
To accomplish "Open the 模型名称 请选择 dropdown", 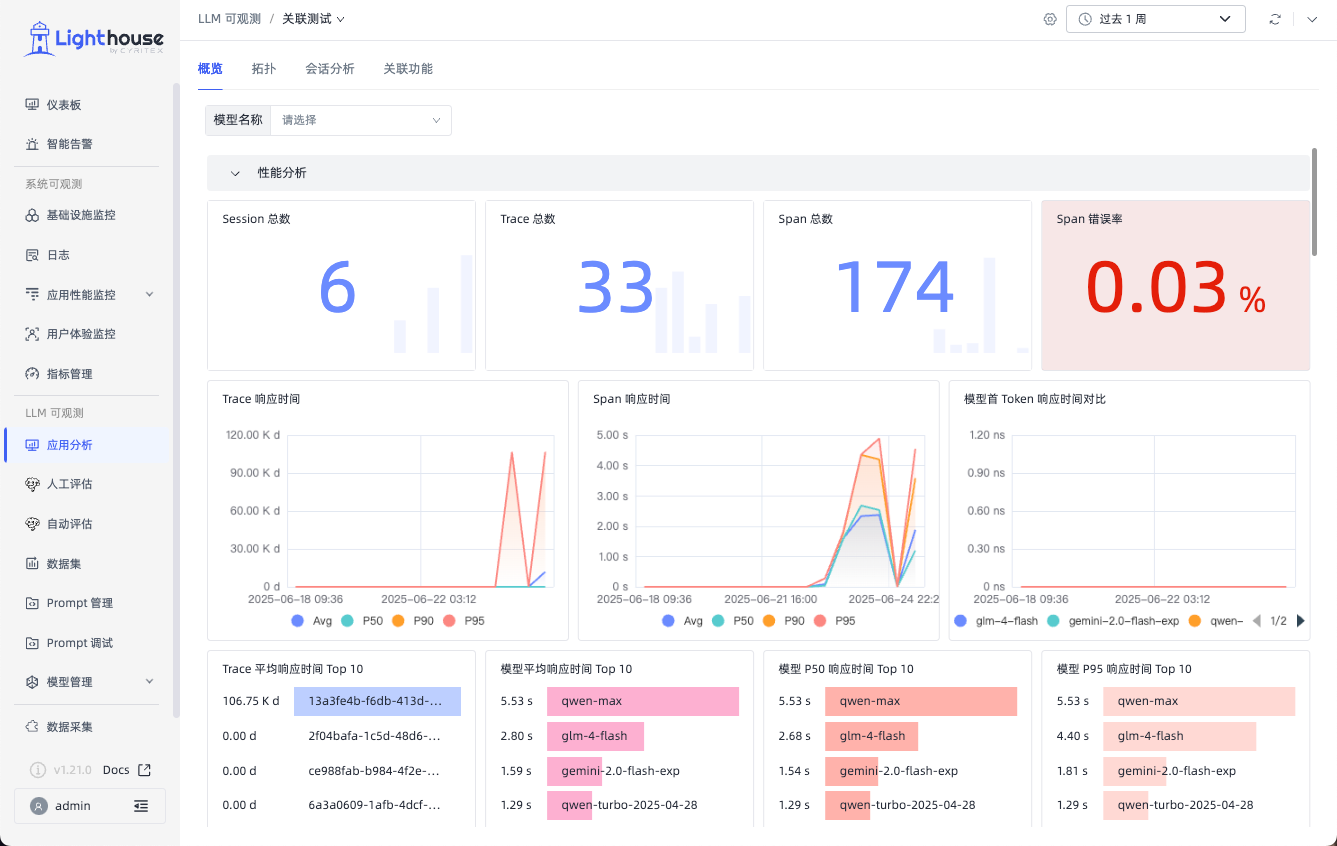I will (360, 120).
